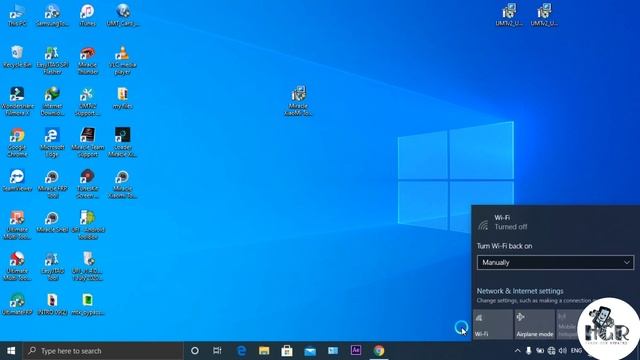Click the Type here to search box
Viewport: 640px width, 360px height.
[x=103, y=351]
